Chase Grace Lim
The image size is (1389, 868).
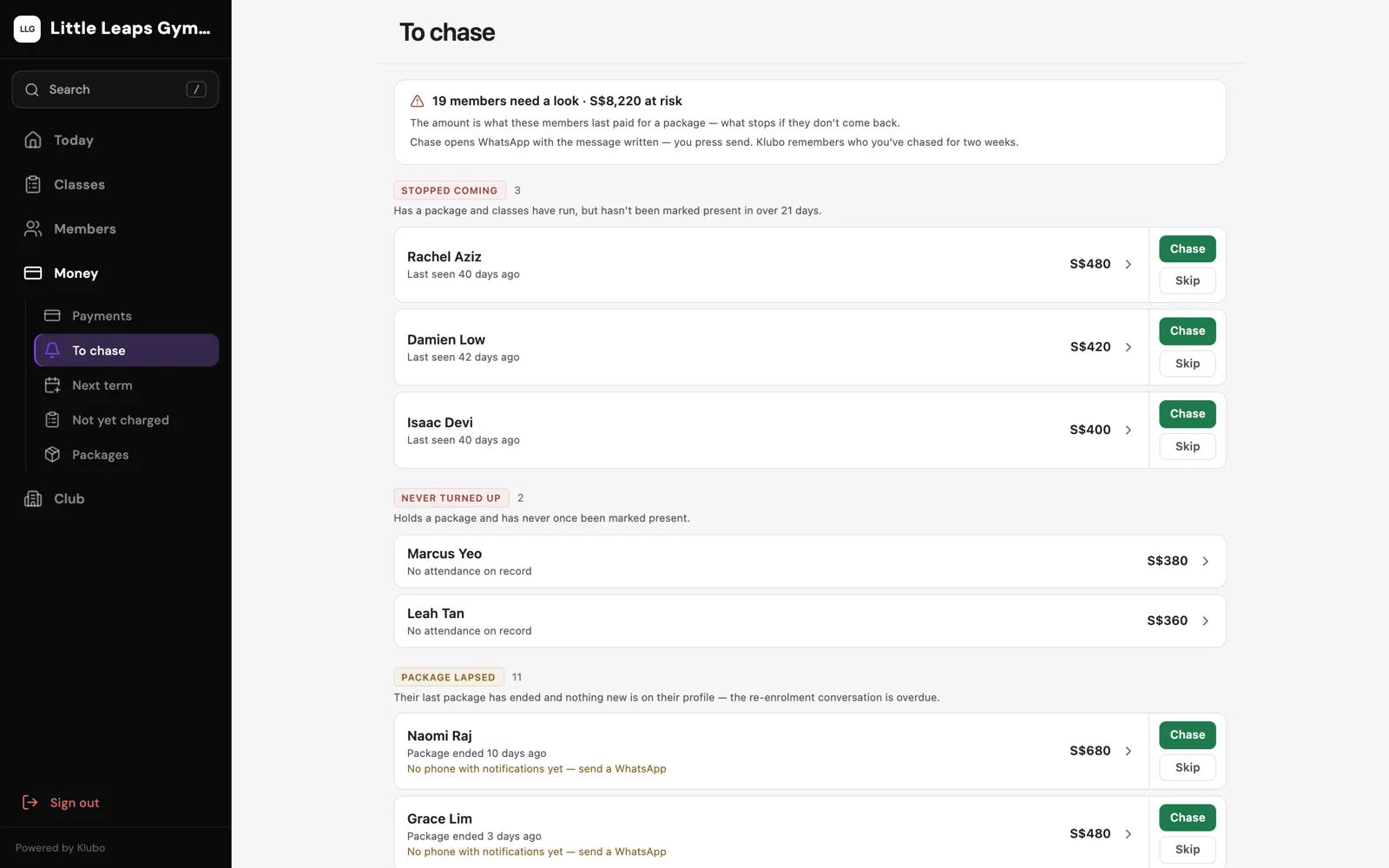point(1188,818)
